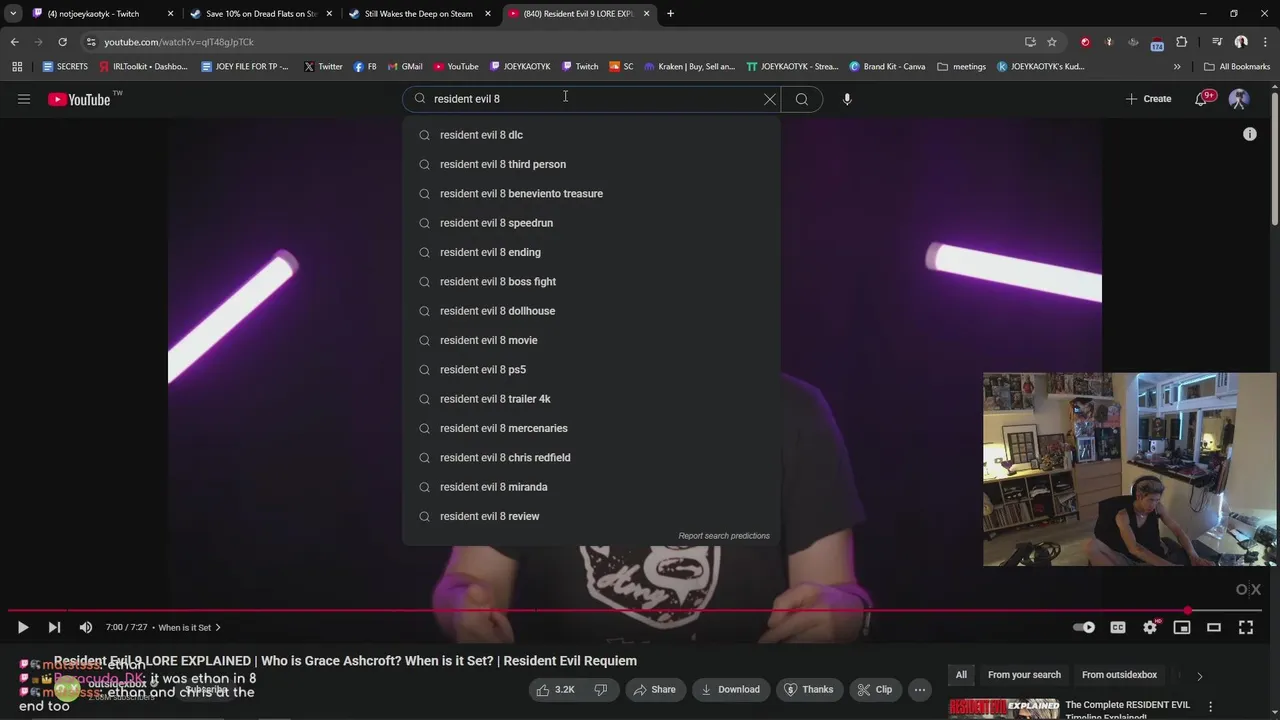Open Chrome apps grid icon

click(17, 67)
